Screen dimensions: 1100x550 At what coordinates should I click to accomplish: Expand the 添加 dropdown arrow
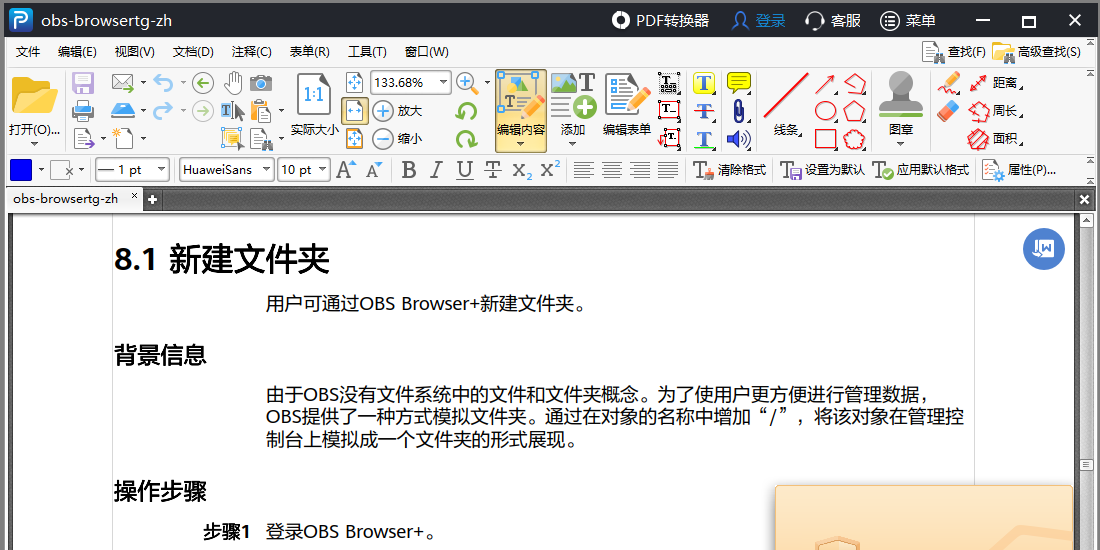tap(572, 144)
